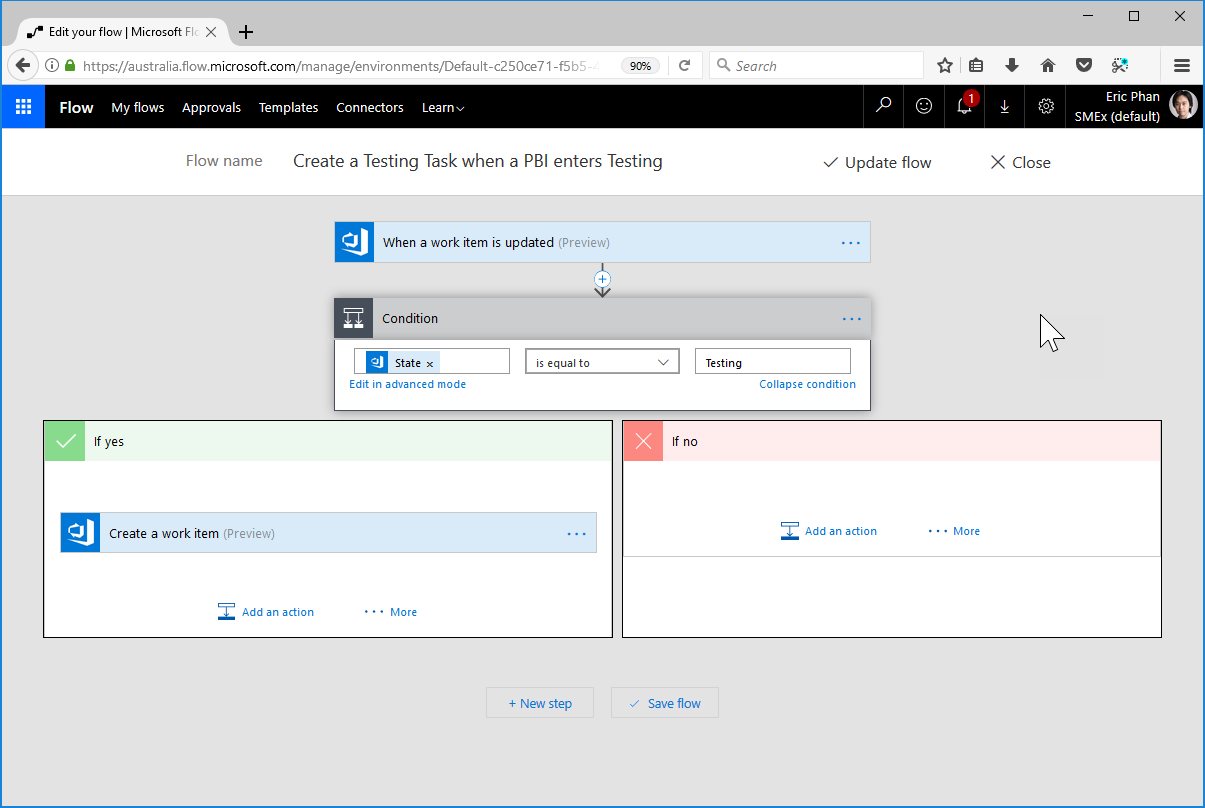Bookmark this page with the star icon
Screen dimensions: 1205x808
pos(945,65)
